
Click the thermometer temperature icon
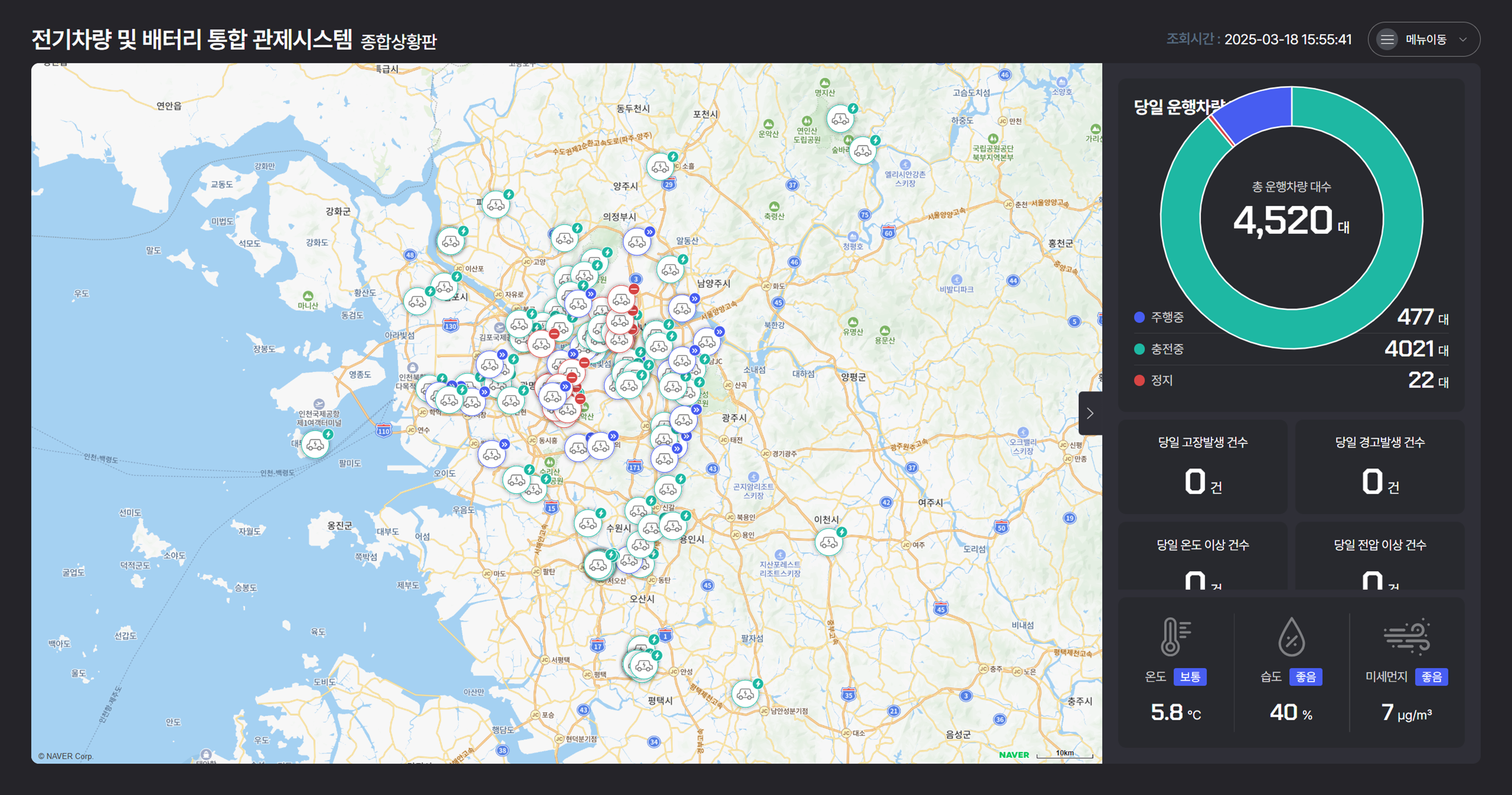click(x=1175, y=637)
